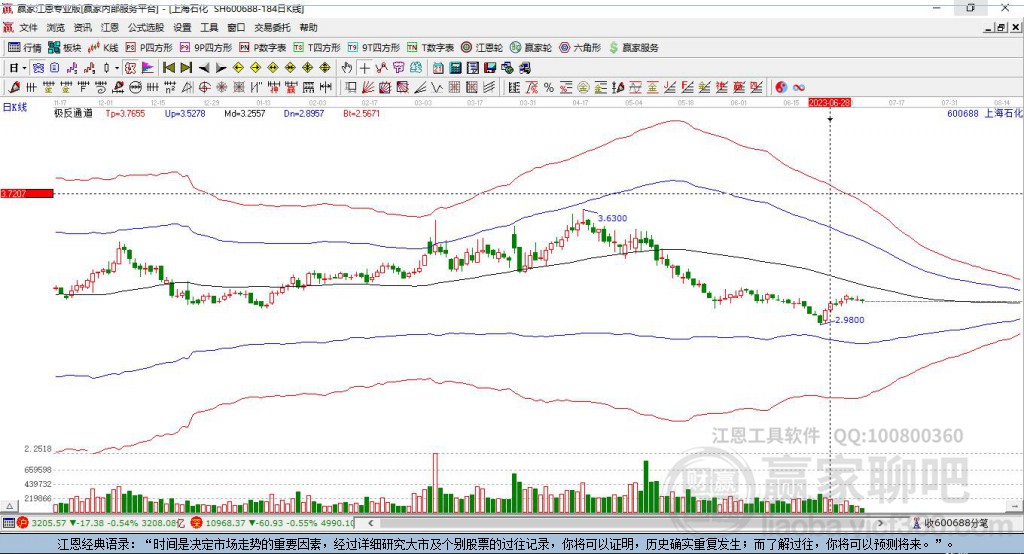Select the circular target drawing tool
Screen dimensions: 1024x554
click(204, 88)
